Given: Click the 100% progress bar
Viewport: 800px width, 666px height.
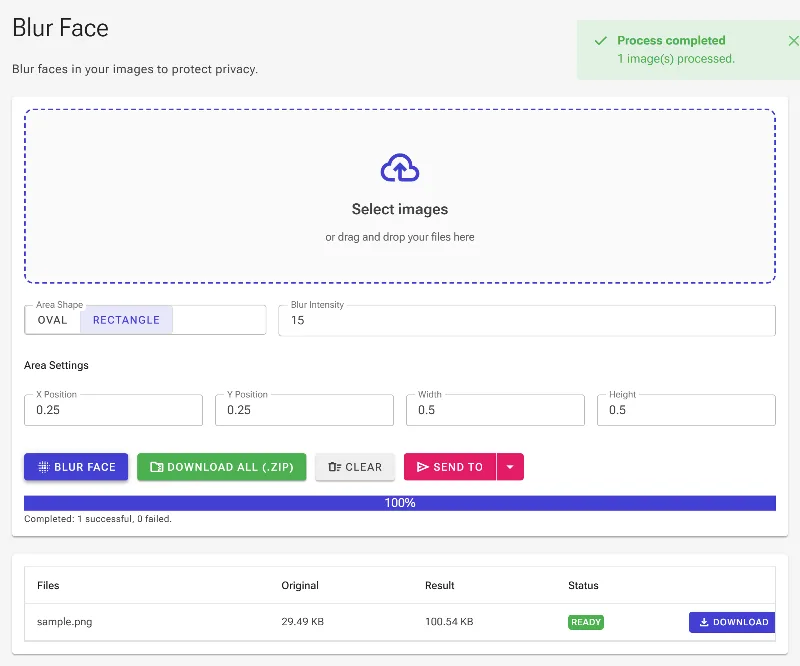Looking at the screenshot, I should pos(400,503).
